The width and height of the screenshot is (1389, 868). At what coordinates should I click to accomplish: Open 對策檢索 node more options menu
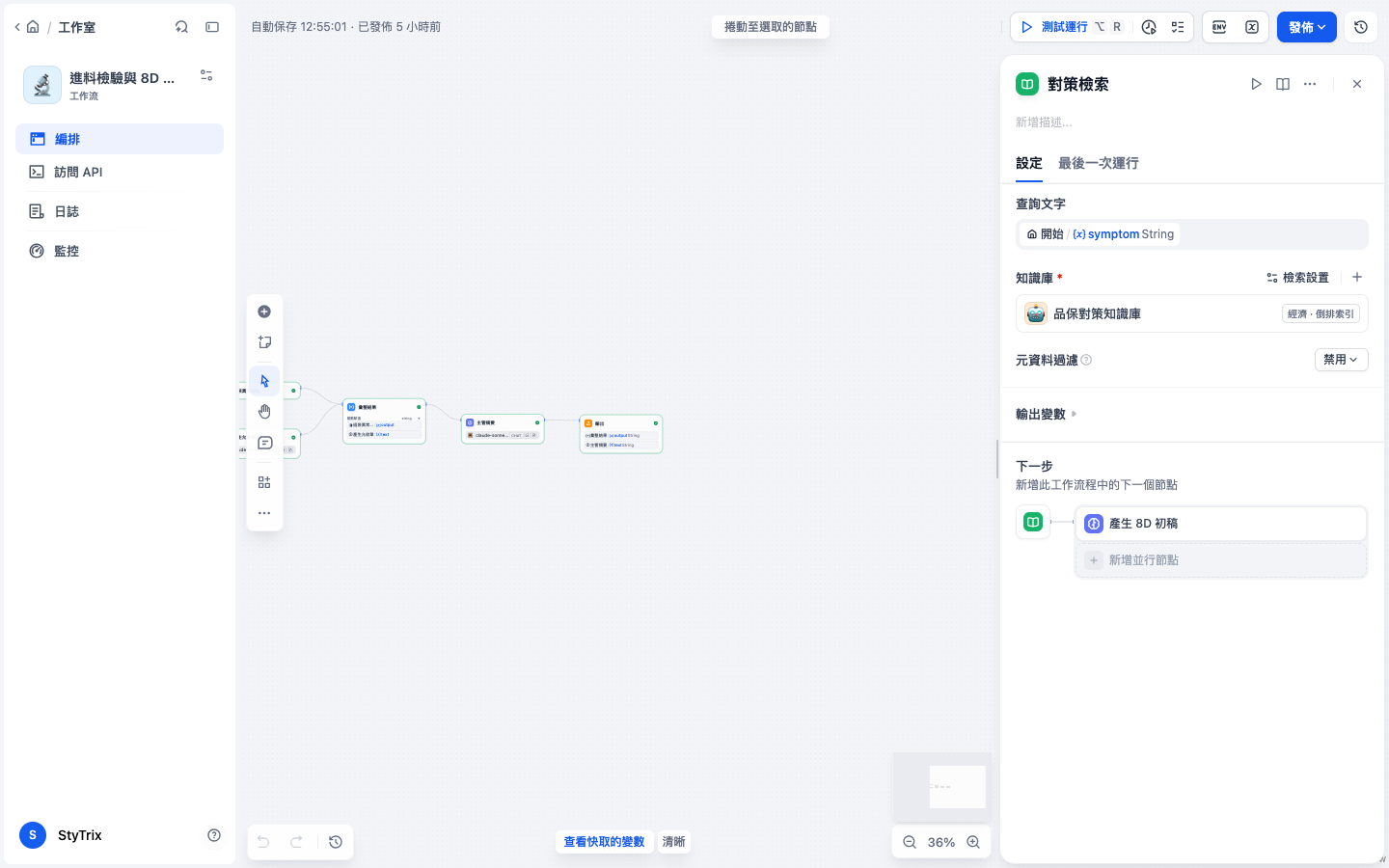tap(1310, 84)
